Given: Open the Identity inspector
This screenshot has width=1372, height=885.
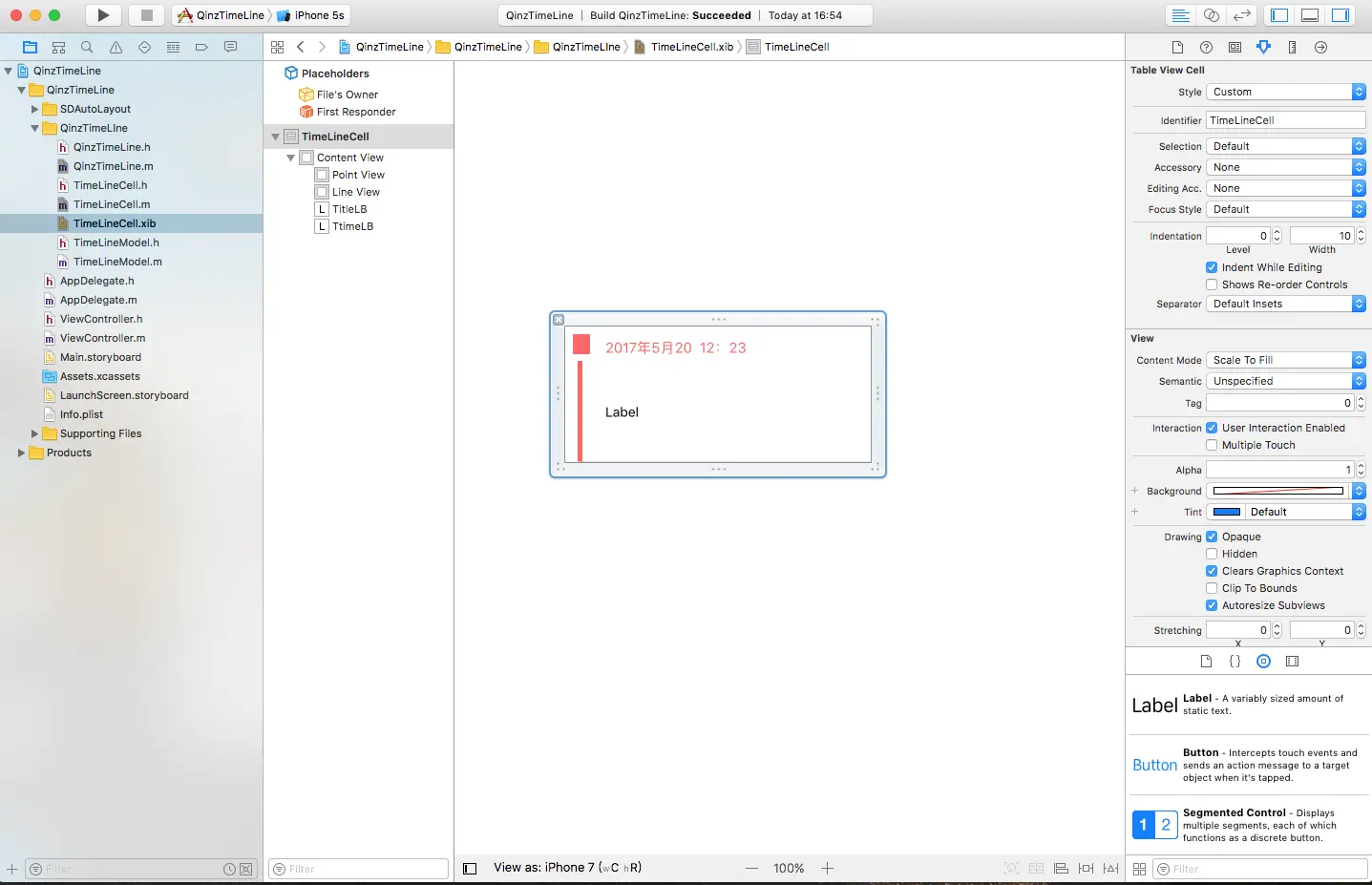Looking at the screenshot, I should click(x=1235, y=47).
